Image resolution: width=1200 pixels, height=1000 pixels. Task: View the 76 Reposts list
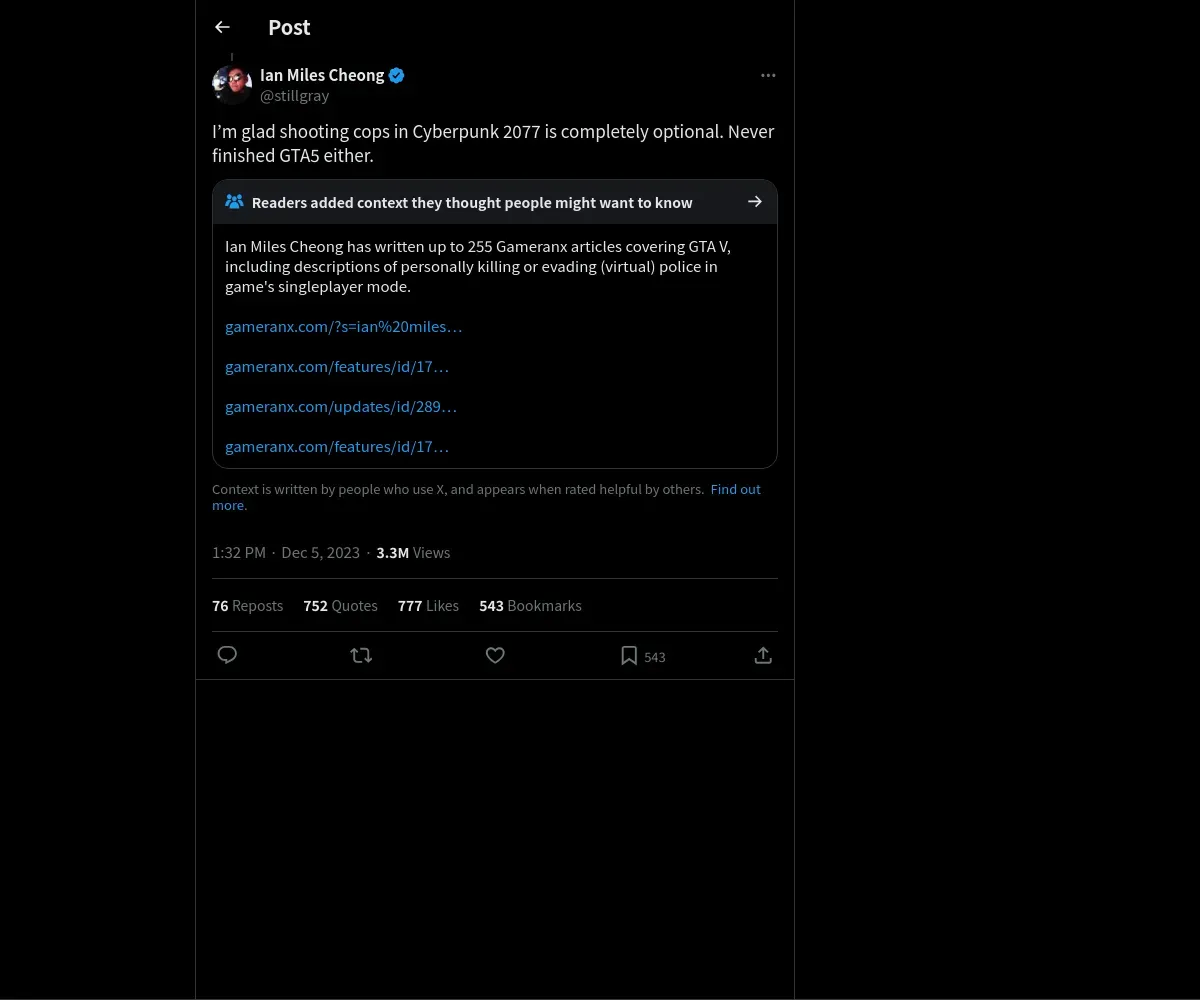click(x=247, y=606)
